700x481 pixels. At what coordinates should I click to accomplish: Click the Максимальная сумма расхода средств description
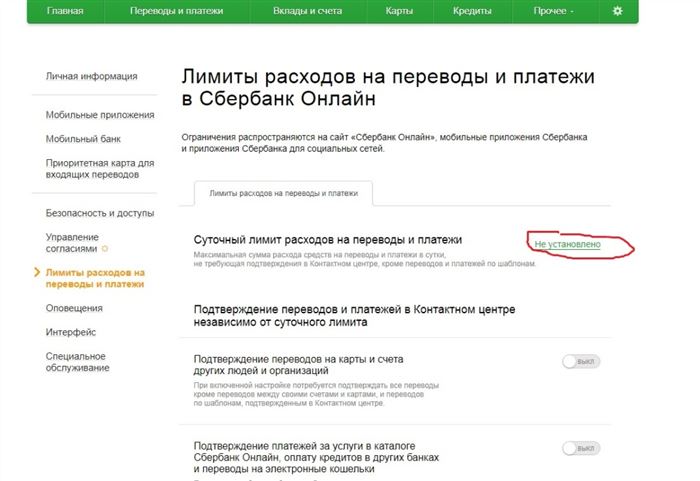[x=365, y=259]
